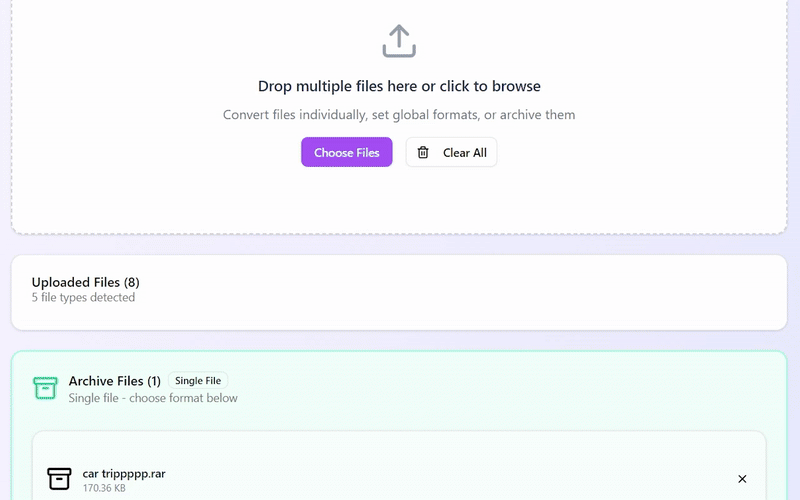The image size is (800, 500).
Task: Remove car trippppp.rar with the X
Action: [x=741, y=480]
